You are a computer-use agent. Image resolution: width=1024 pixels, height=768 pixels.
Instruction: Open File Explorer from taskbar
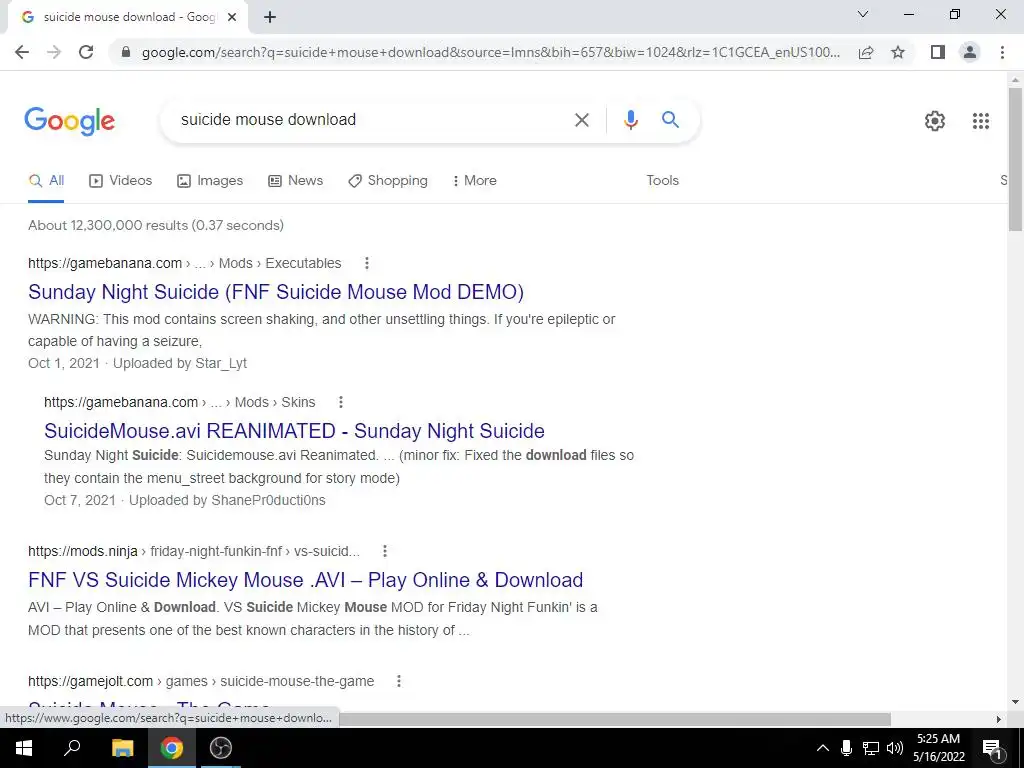pyautogui.click(x=122, y=748)
